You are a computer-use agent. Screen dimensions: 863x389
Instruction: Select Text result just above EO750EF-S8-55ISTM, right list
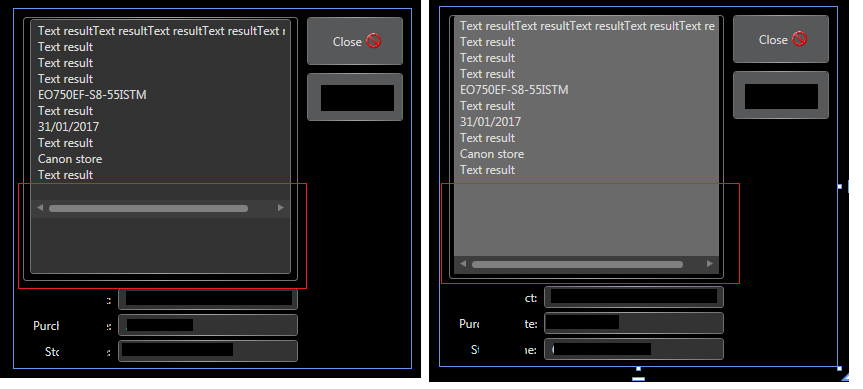point(488,74)
